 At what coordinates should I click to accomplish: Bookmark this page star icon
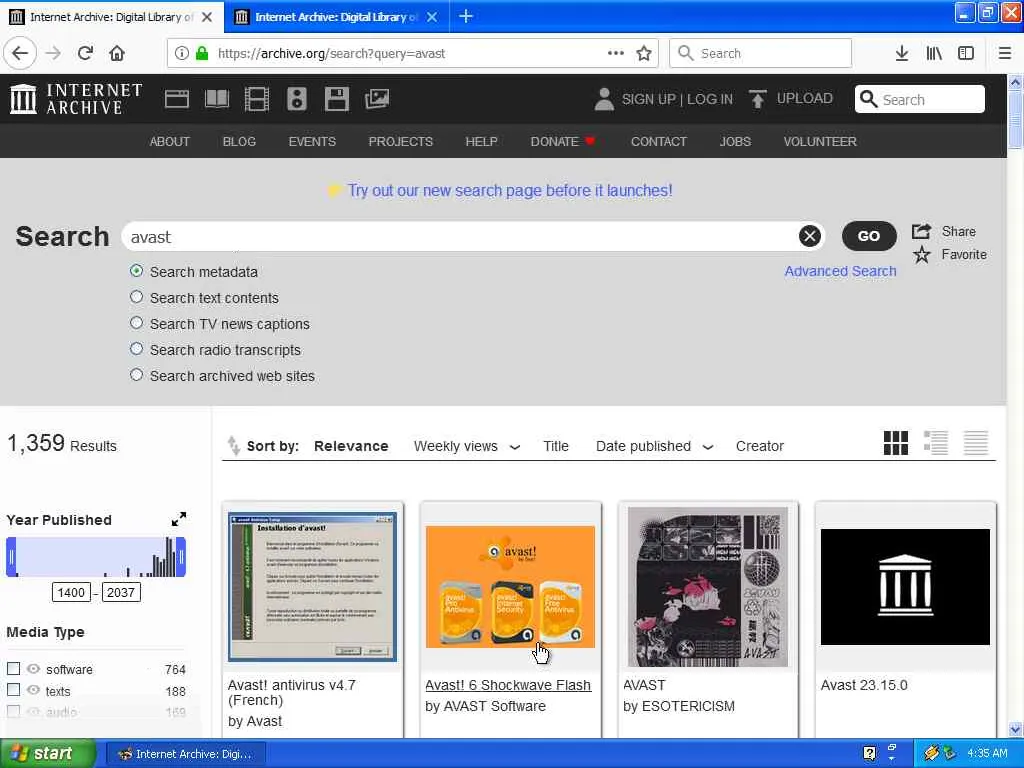(644, 53)
